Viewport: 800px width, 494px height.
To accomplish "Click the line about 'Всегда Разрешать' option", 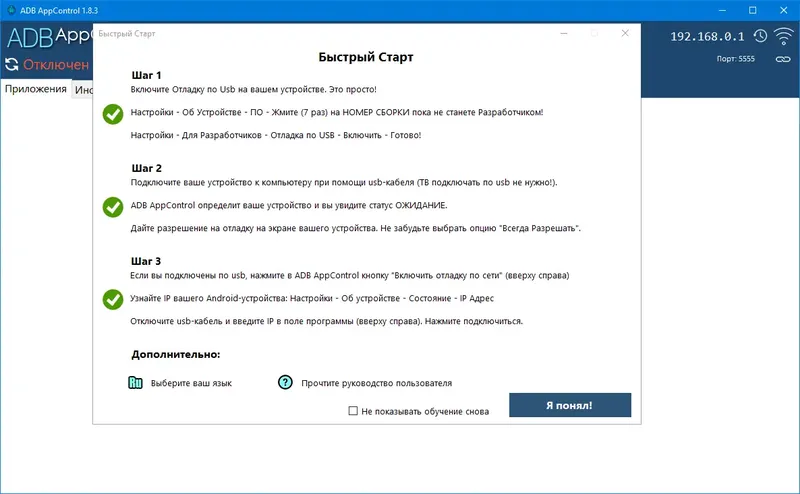I will coord(356,228).
